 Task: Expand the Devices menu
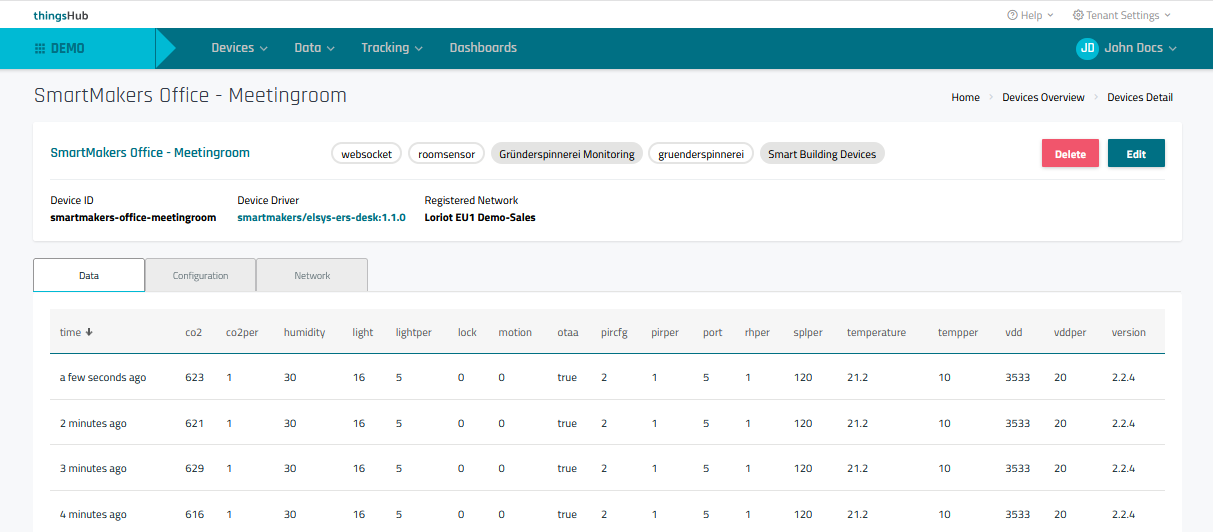click(x=239, y=48)
